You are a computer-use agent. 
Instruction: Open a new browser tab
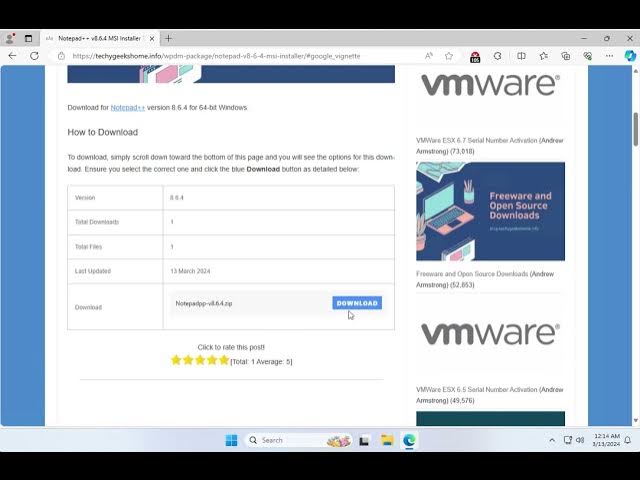(169, 38)
